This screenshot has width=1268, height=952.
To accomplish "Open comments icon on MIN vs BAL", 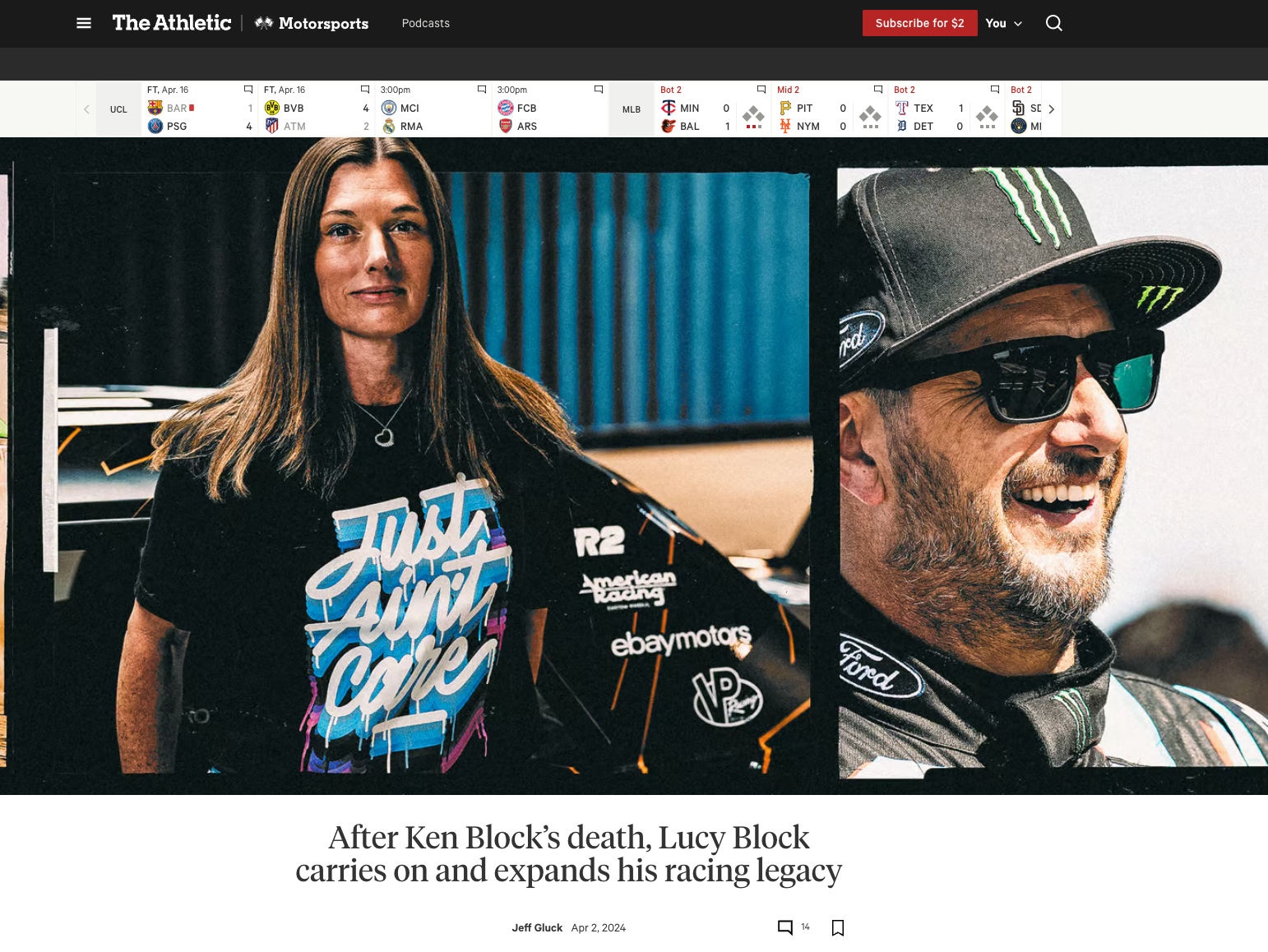I will point(761,90).
